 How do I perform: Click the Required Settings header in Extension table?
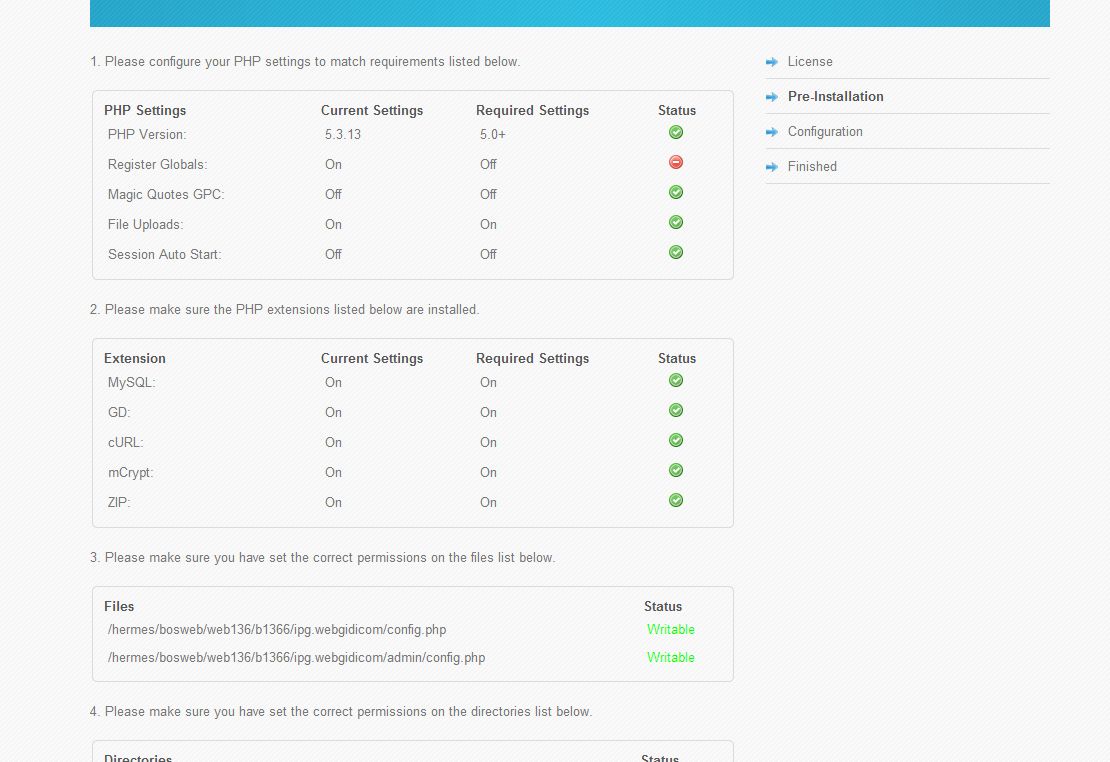(x=532, y=358)
